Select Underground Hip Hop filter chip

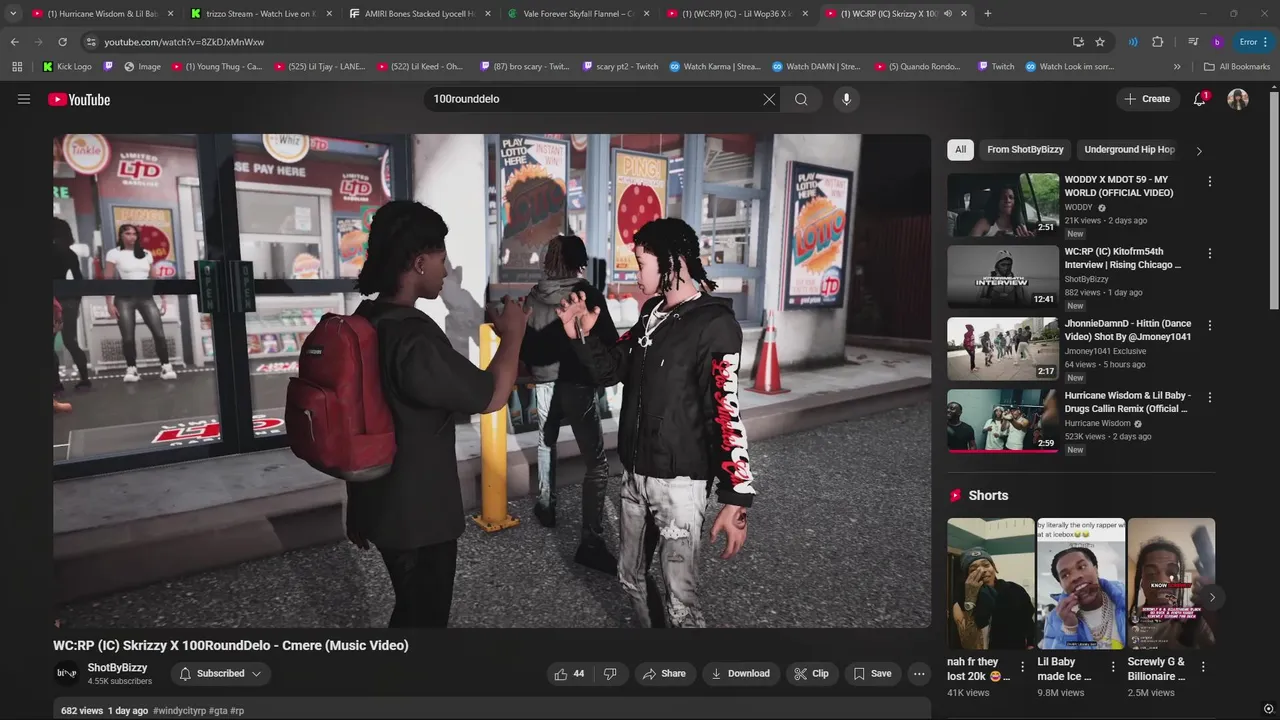tap(1129, 150)
